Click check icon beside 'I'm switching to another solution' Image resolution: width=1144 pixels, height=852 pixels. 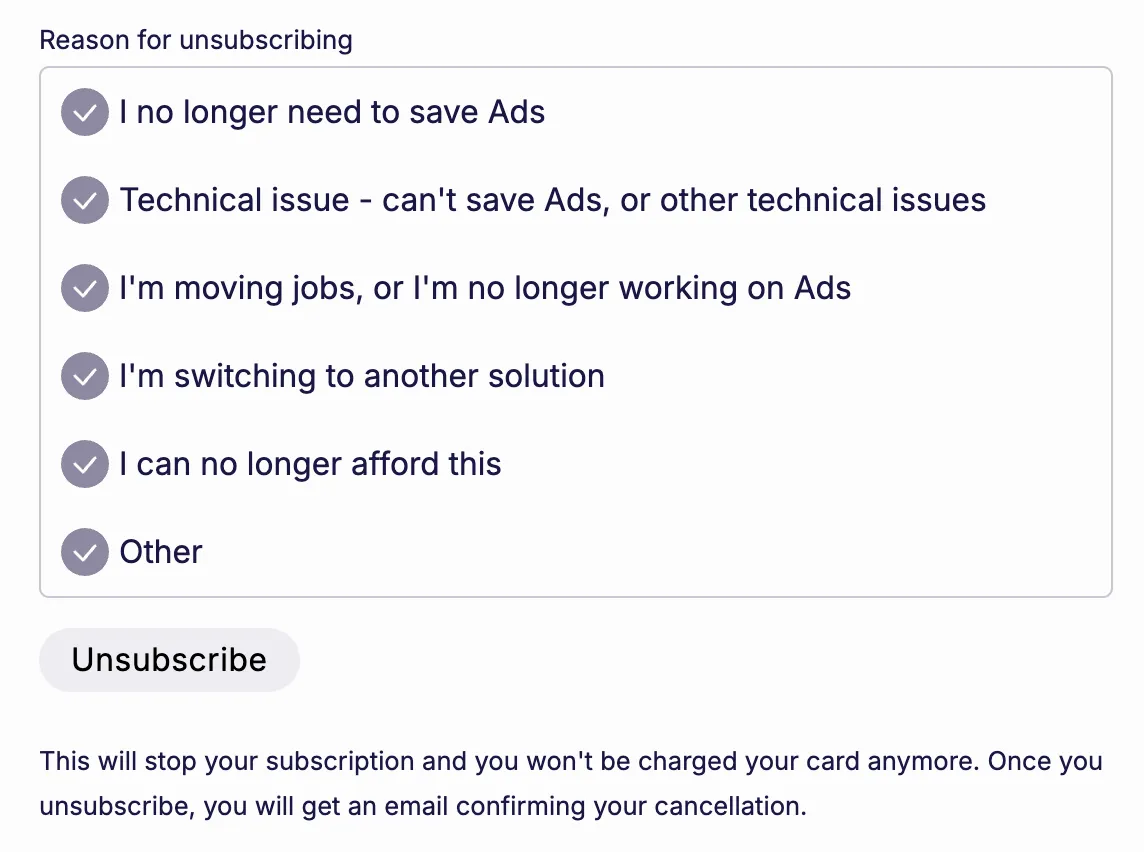point(85,376)
